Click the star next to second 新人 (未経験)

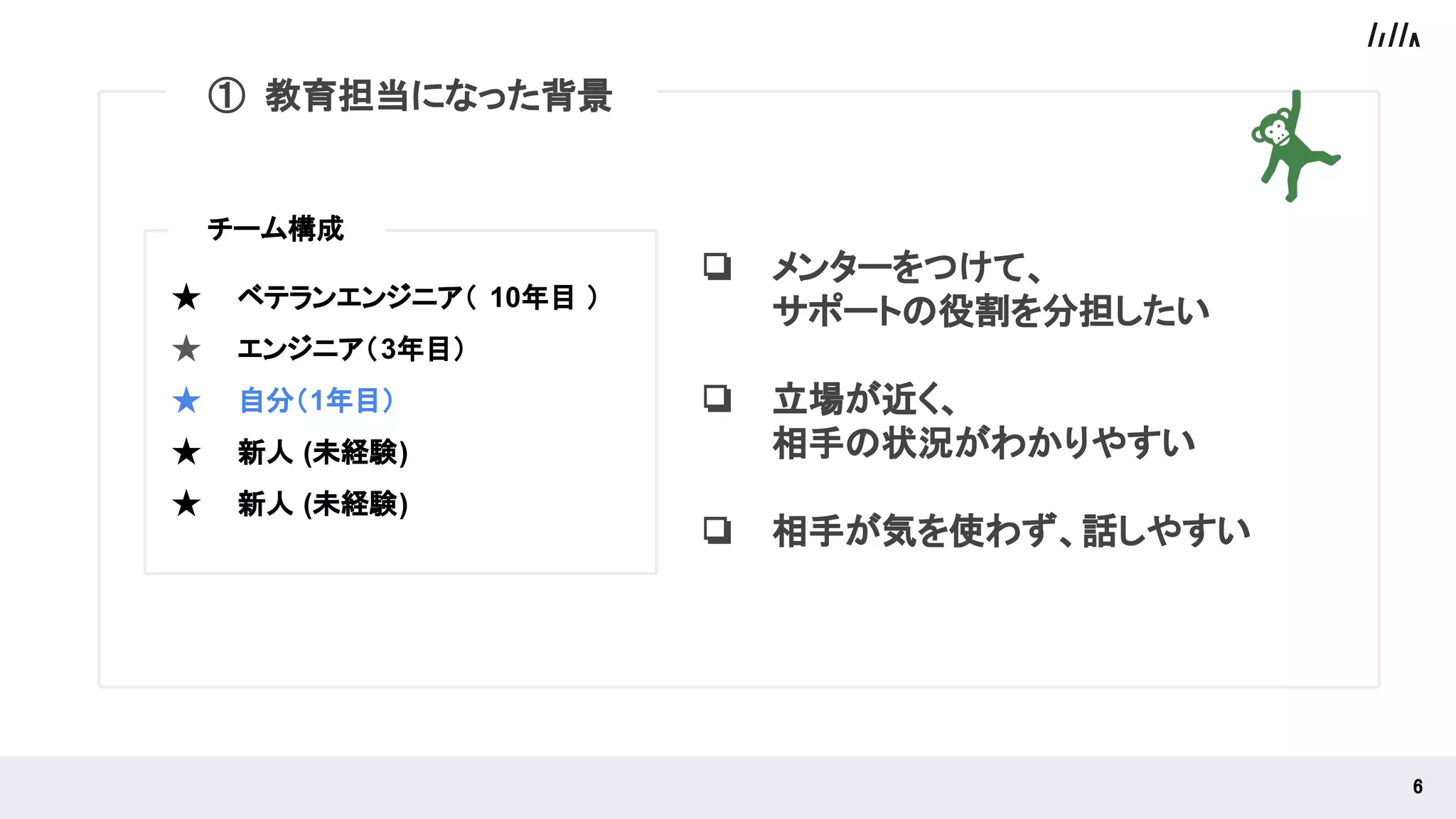pos(186,503)
